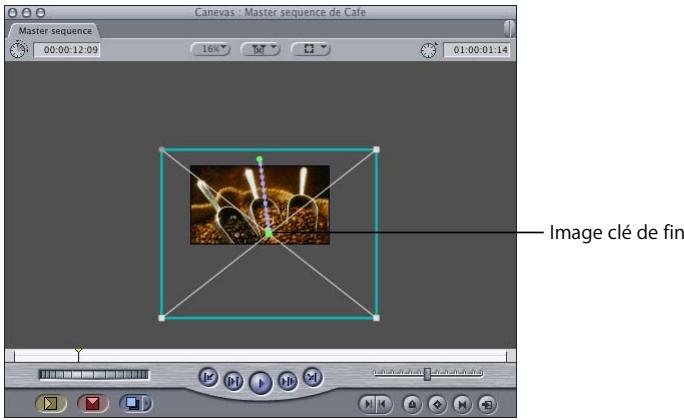Click the Add Marker button
The width and height of the screenshot is (684, 420).
pos(412,404)
